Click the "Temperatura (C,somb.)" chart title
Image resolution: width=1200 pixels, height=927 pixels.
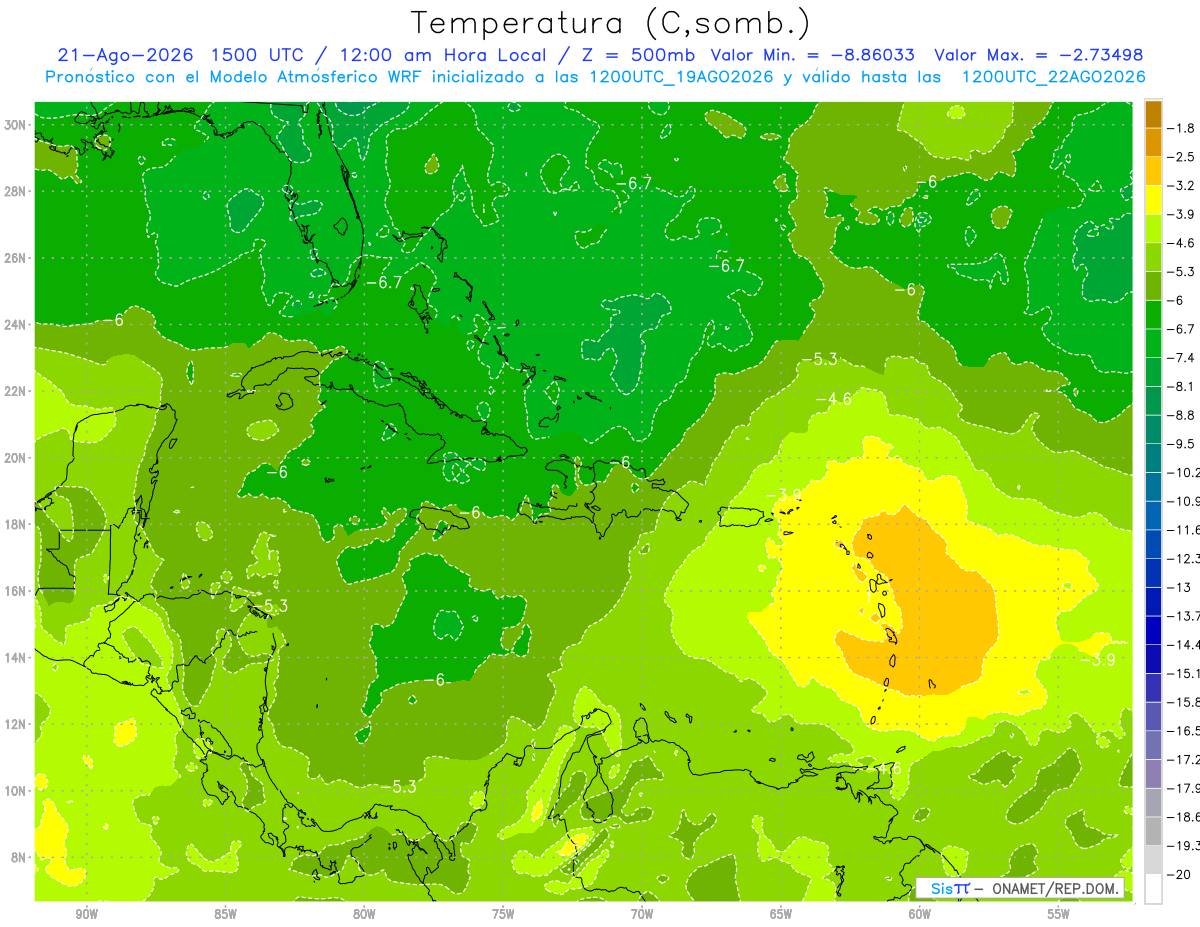pyautogui.click(x=611, y=23)
